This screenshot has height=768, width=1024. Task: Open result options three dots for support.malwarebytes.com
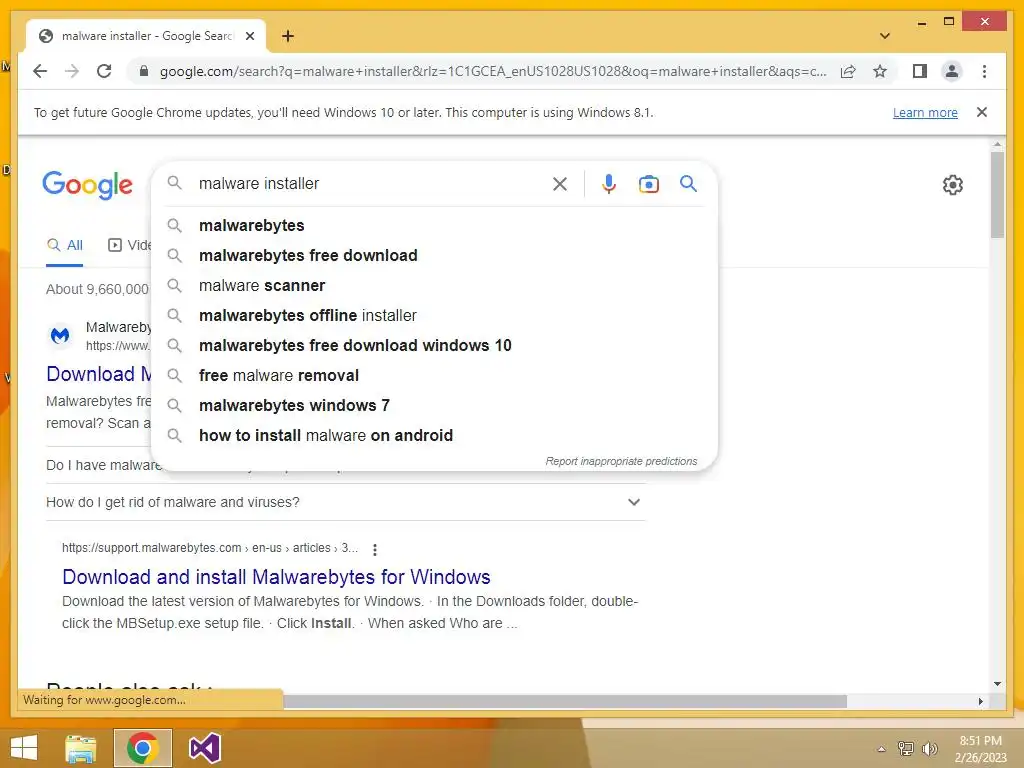click(375, 549)
